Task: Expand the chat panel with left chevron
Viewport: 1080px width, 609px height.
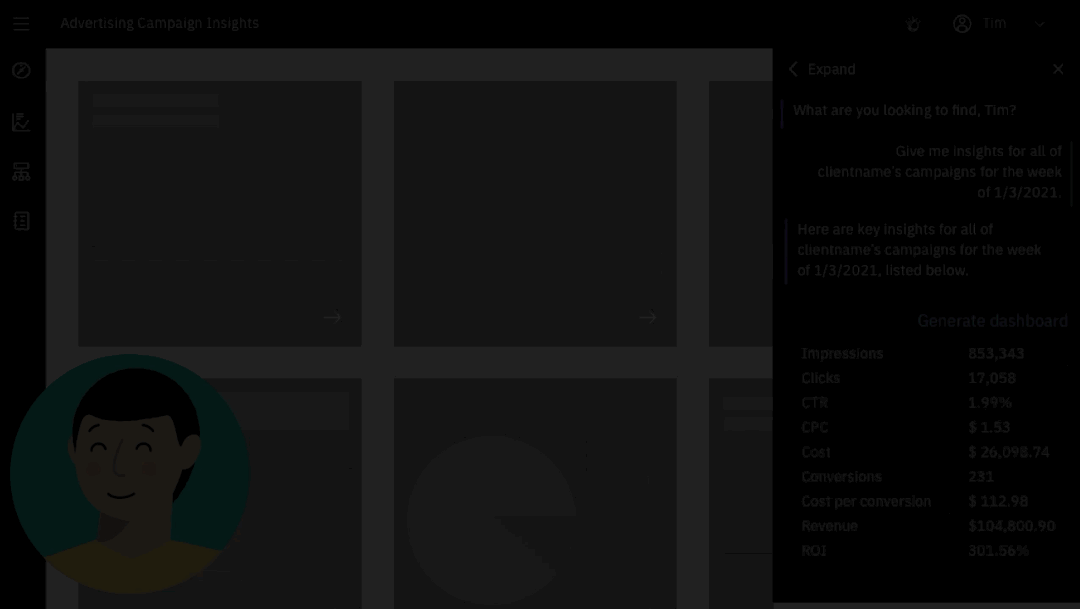Action: pyautogui.click(x=793, y=69)
